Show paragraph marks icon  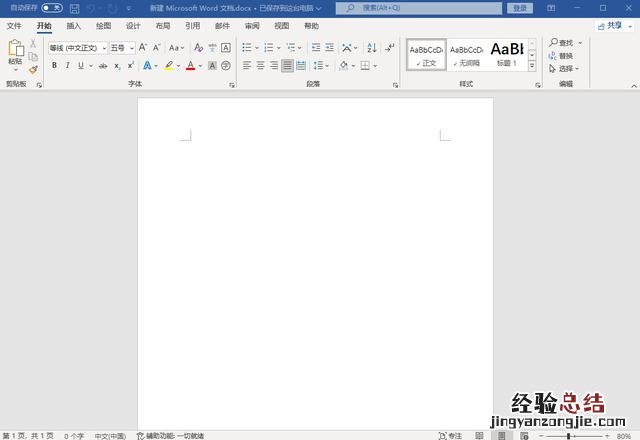click(x=389, y=47)
